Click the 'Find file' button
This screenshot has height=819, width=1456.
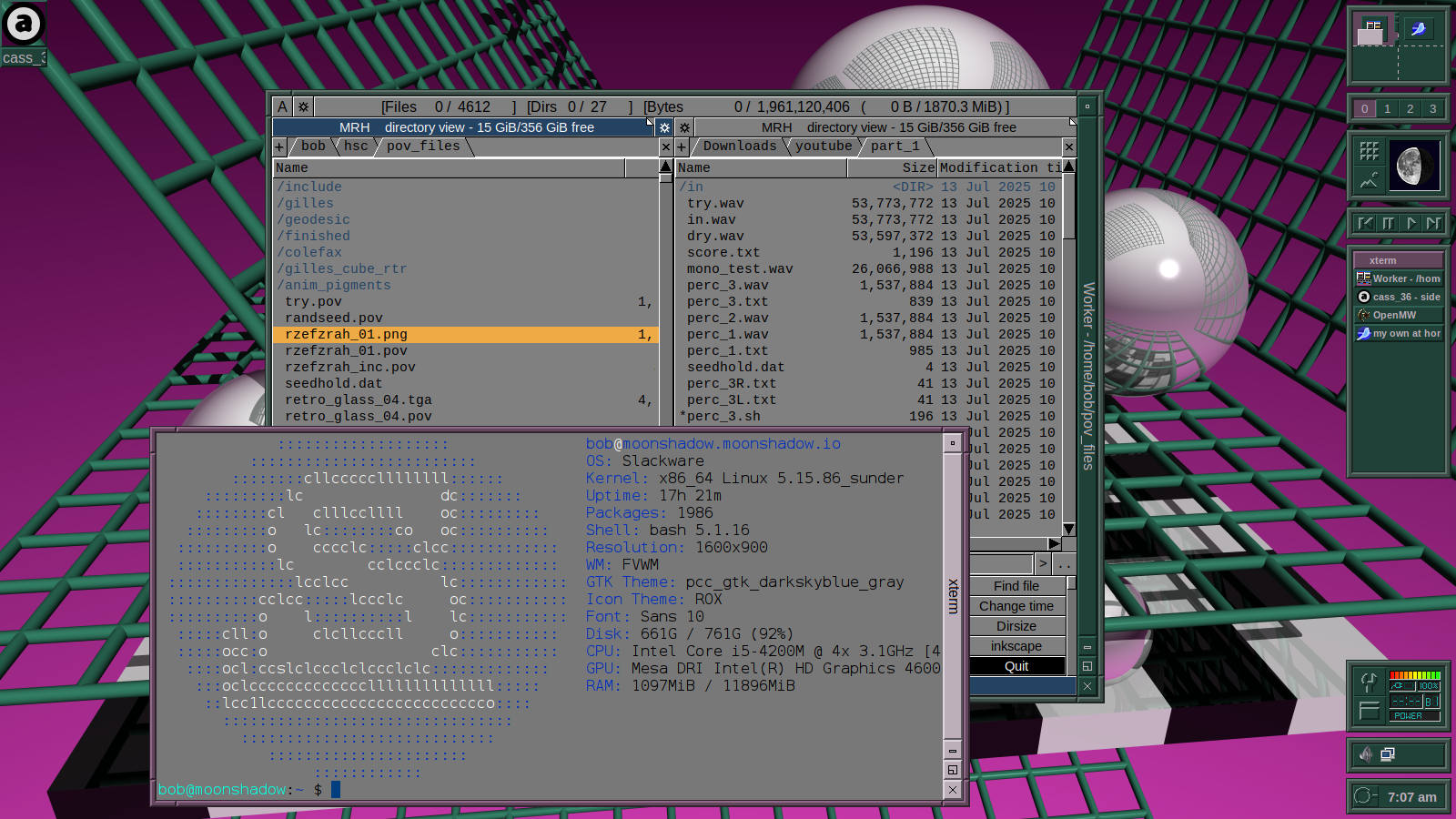1016,586
